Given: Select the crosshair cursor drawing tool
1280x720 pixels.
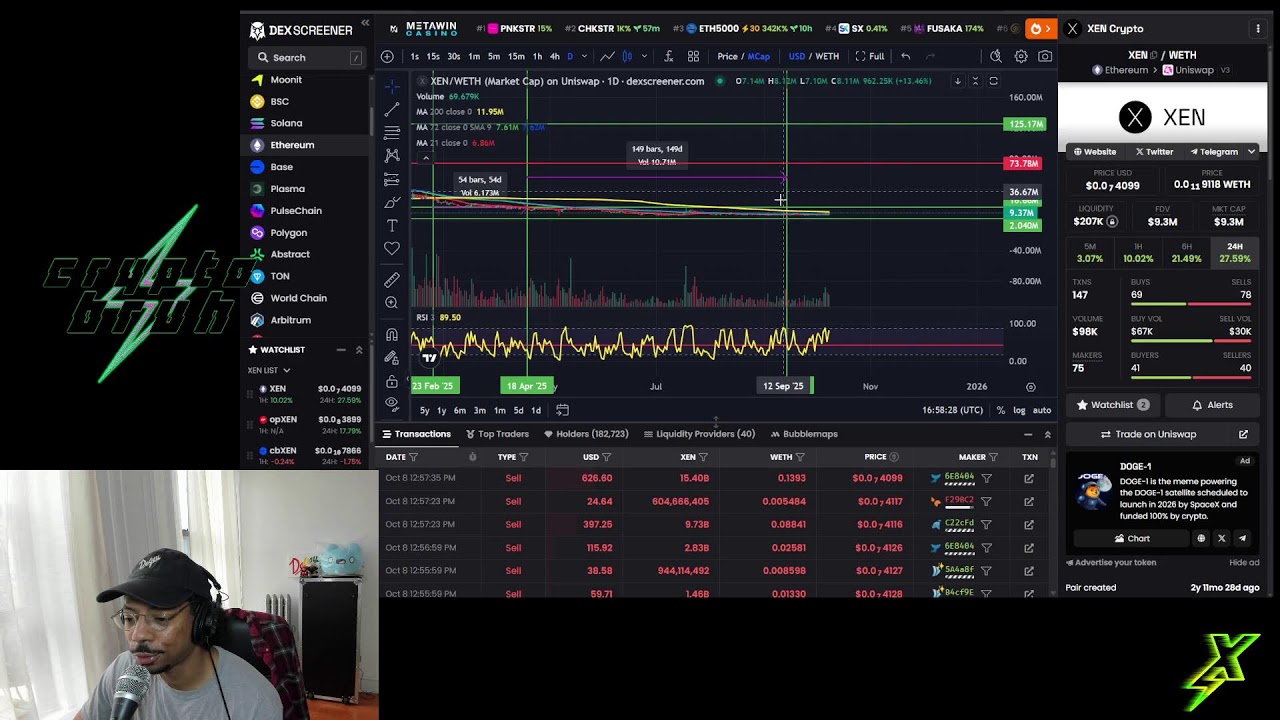Looking at the screenshot, I should (392, 86).
